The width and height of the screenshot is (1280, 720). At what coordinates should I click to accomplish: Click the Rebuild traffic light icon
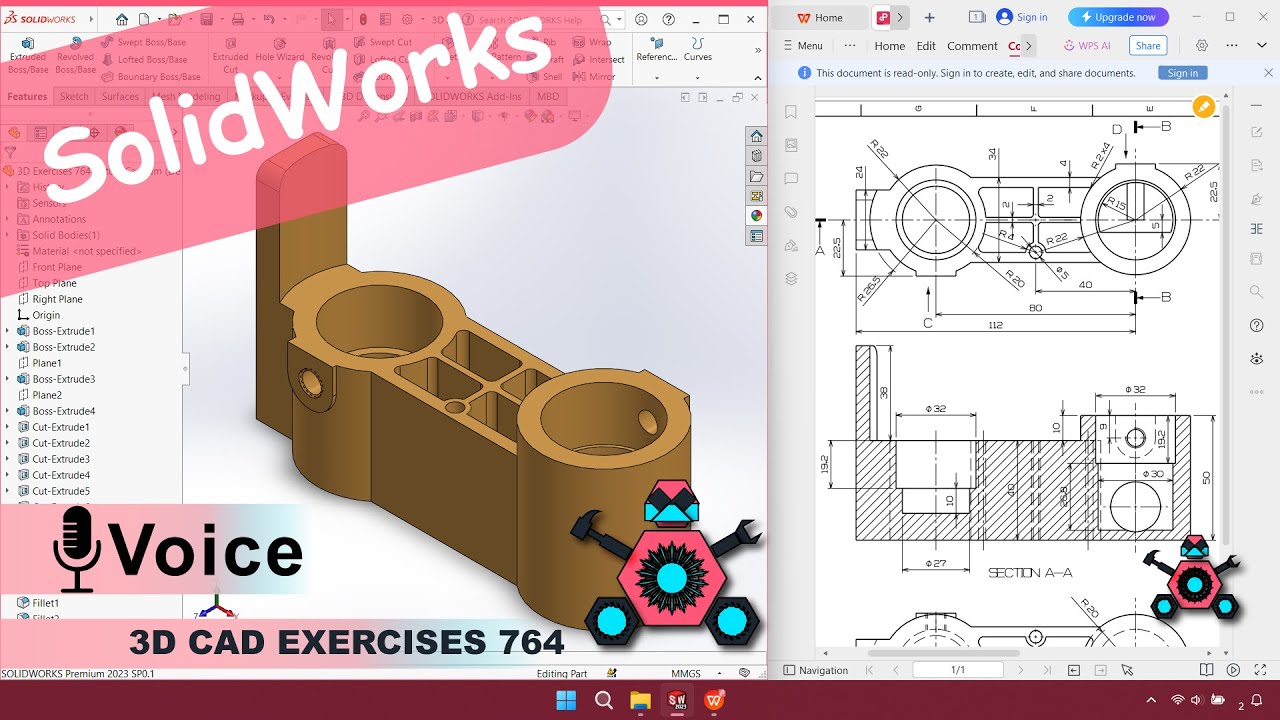click(362, 19)
